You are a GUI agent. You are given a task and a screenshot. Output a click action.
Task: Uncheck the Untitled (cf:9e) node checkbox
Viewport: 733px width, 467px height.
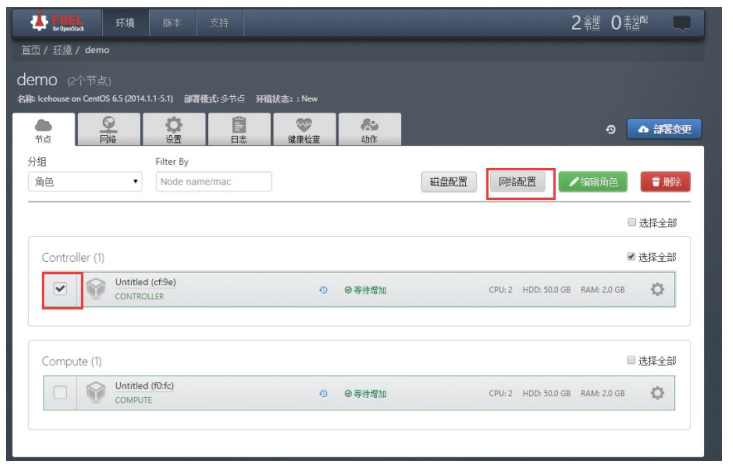(x=60, y=288)
